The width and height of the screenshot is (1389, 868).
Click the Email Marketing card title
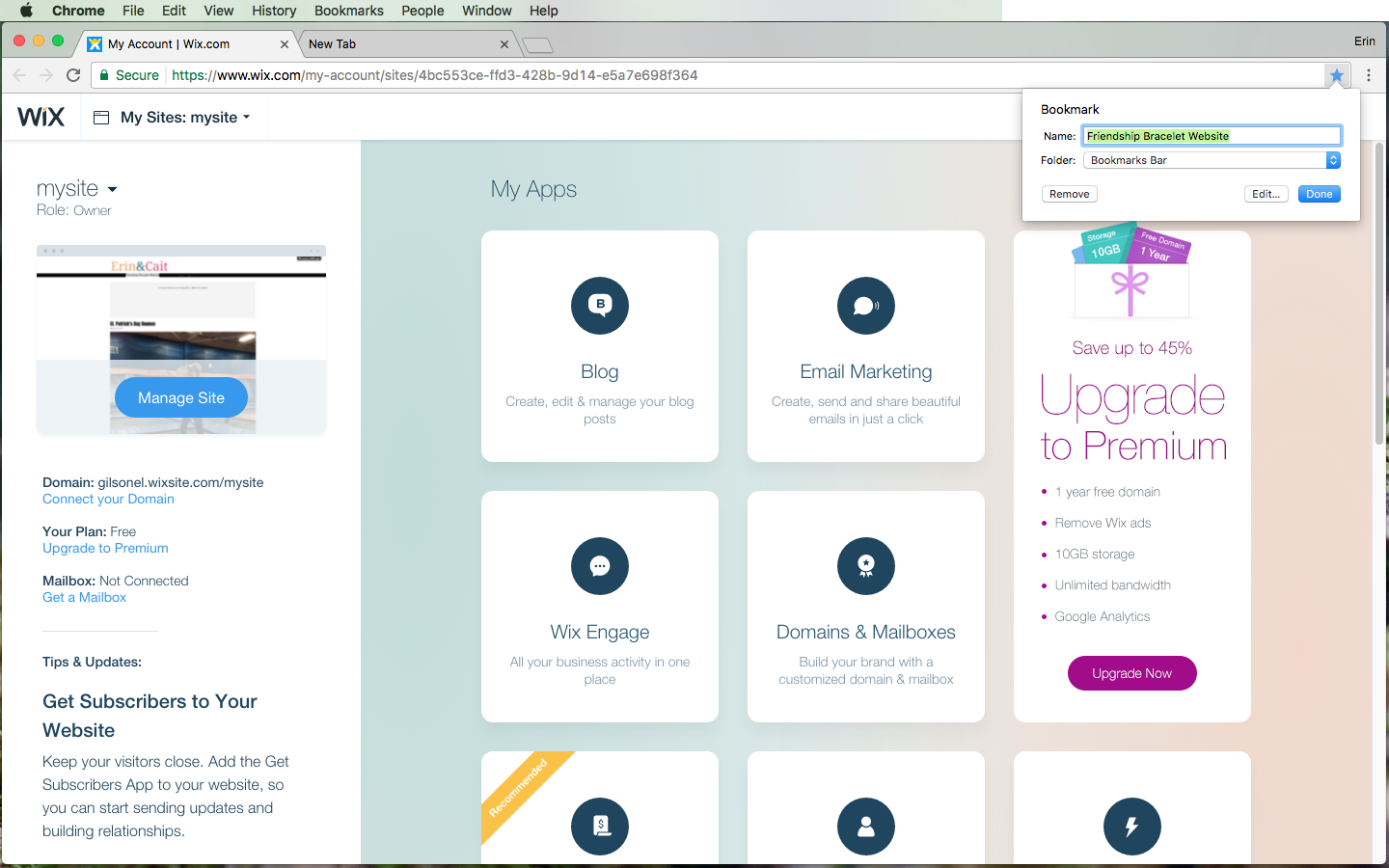pos(866,371)
